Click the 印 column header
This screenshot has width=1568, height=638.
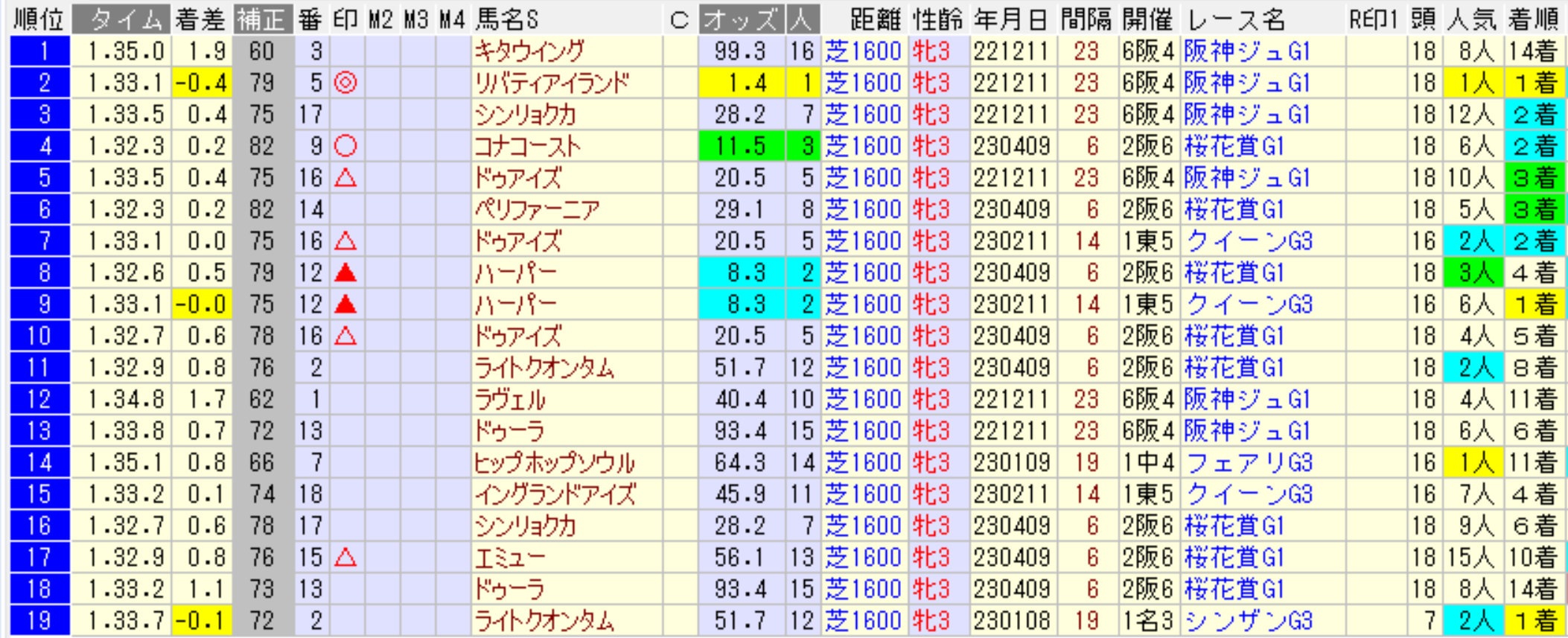coord(345,19)
